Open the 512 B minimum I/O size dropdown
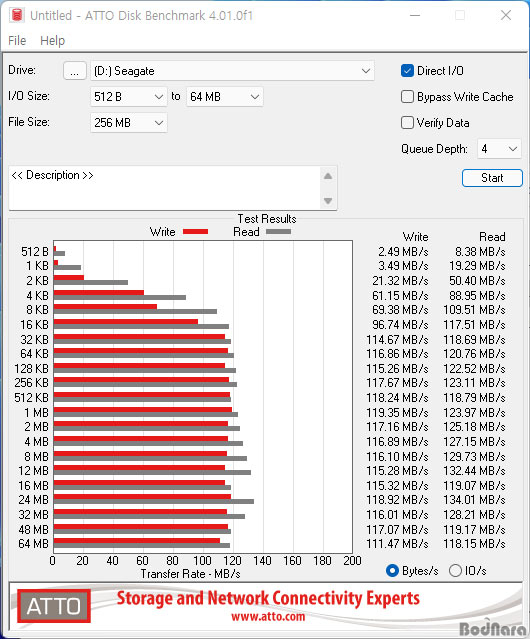The width and height of the screenshot is (530, 639). point(128,97)
